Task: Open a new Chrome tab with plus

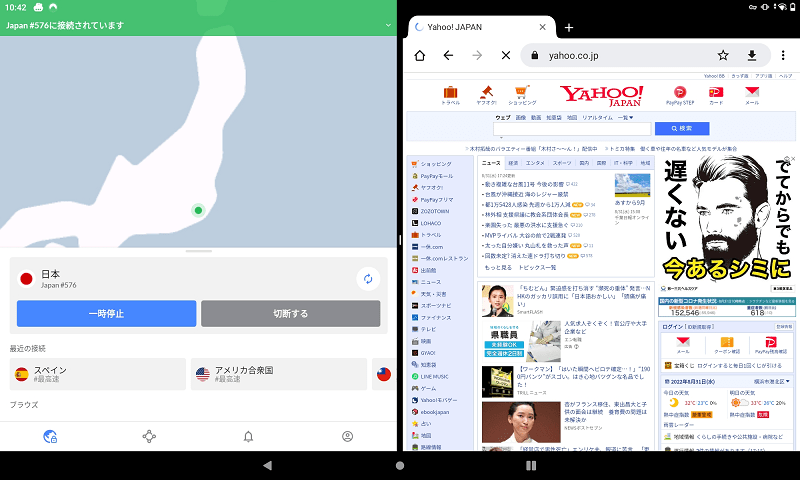Action: tap(569, 28)
